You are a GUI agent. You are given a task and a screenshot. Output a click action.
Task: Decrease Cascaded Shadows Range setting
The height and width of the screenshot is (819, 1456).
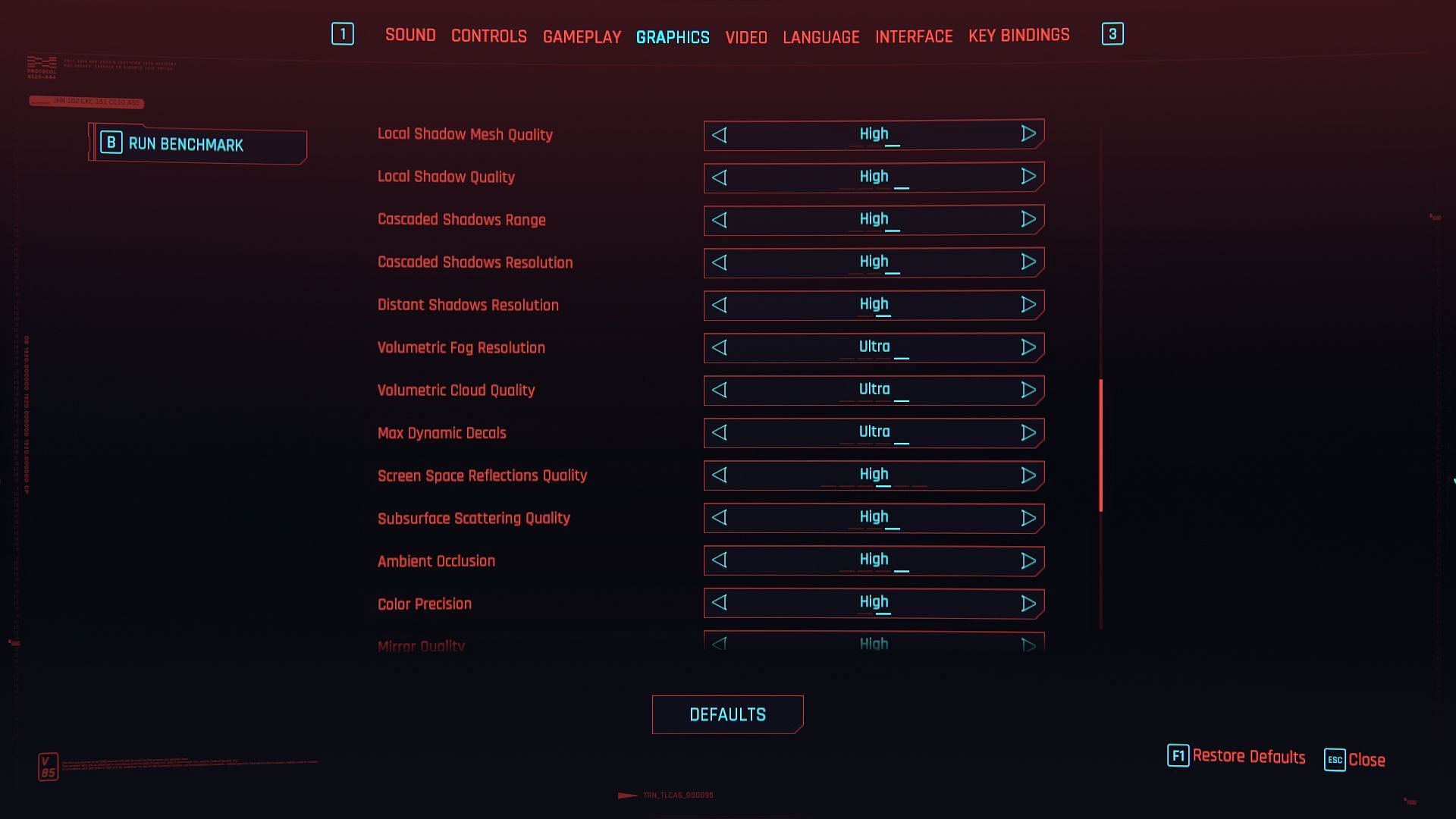pos(720,219)
